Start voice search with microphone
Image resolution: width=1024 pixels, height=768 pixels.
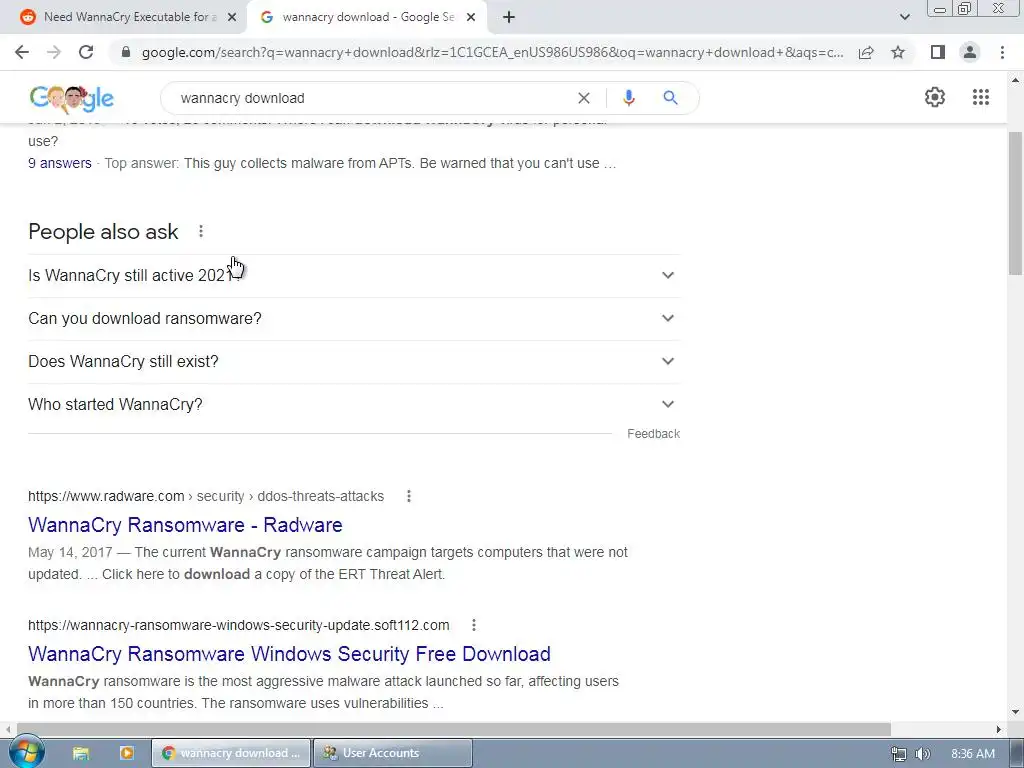click(x=628, y=98)
